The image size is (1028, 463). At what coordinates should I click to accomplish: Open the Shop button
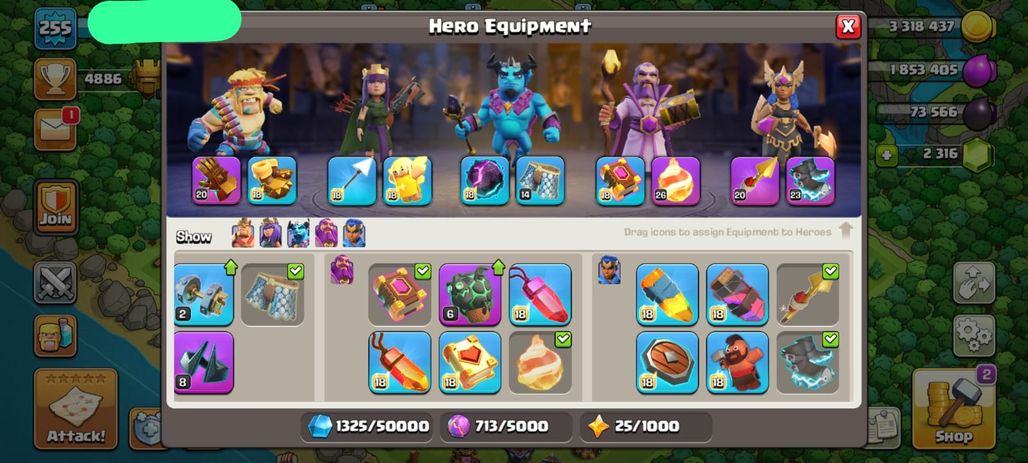click(x=953, y=409)
